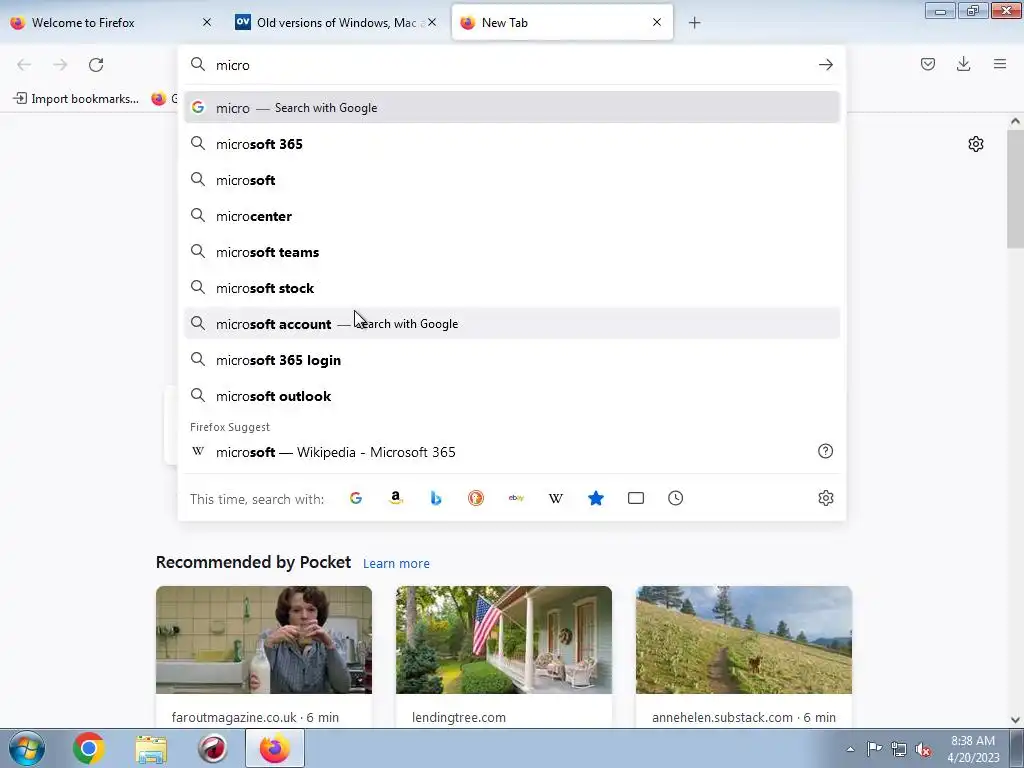
Task: Open the Windows Start menu
Action: click(x=27, y=748)
